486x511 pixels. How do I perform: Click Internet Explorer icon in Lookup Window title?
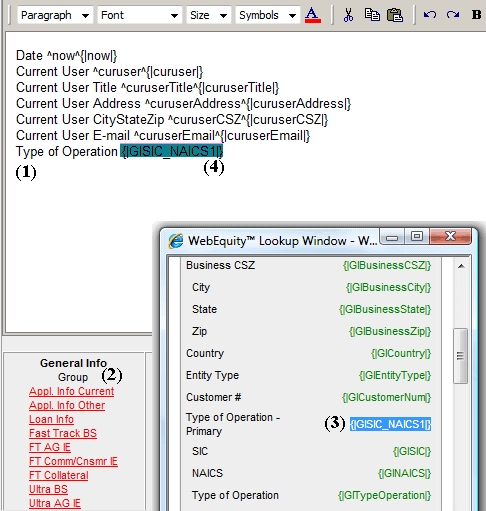(176, 241)
